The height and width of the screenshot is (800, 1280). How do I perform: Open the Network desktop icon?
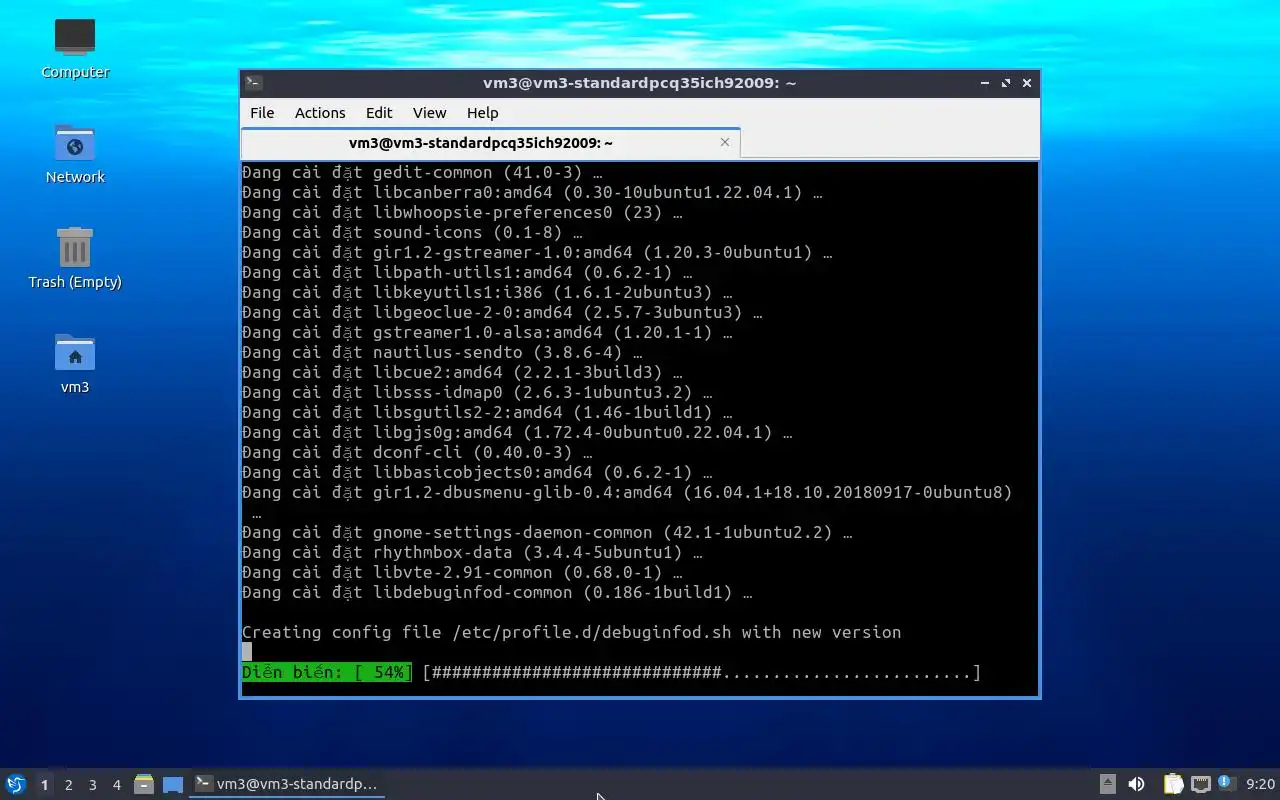point(75,153)
